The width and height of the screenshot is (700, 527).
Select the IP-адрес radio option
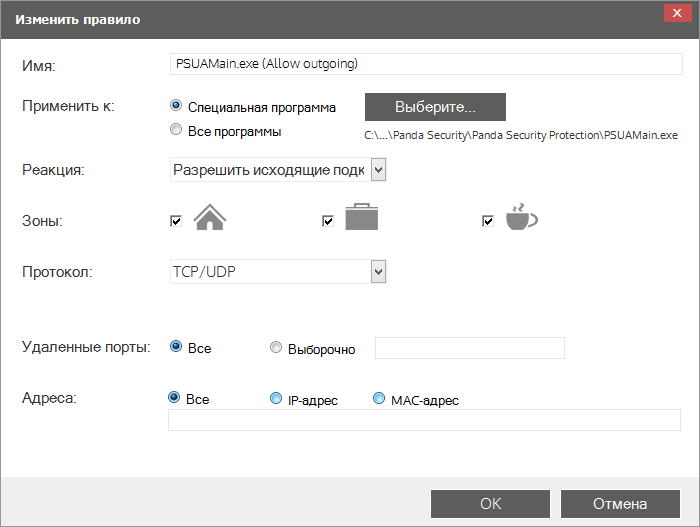point(276,398)
